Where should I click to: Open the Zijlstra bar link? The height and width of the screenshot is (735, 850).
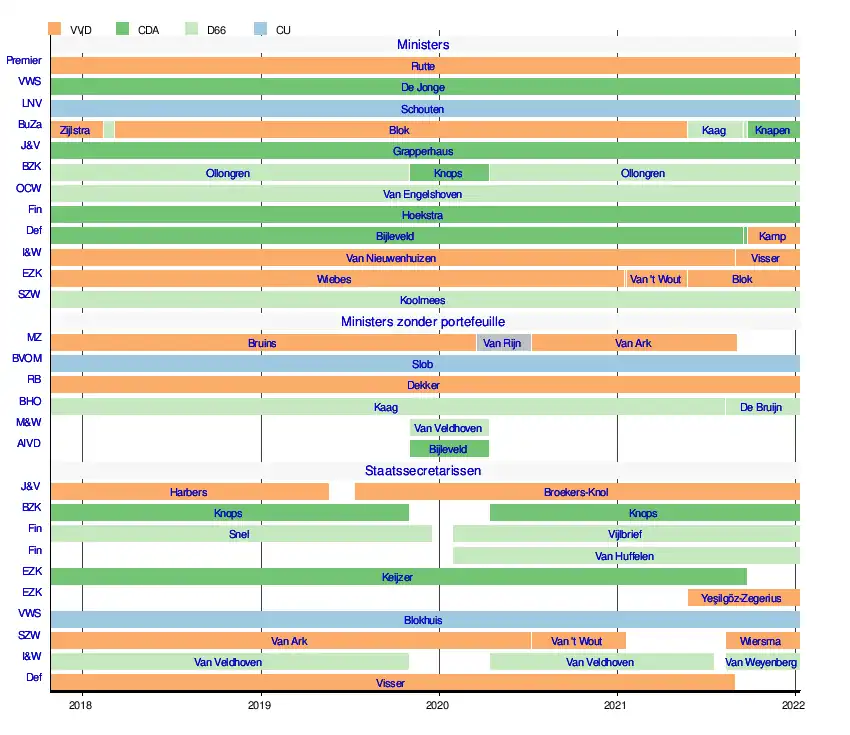[75, 130]
